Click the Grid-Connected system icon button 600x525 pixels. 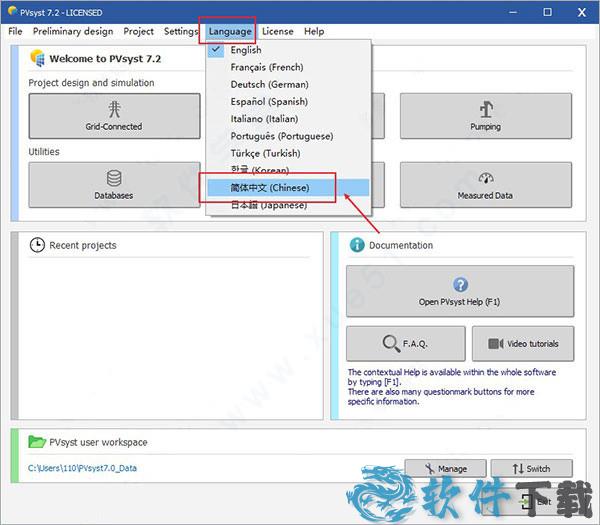[x=114, y=117]
